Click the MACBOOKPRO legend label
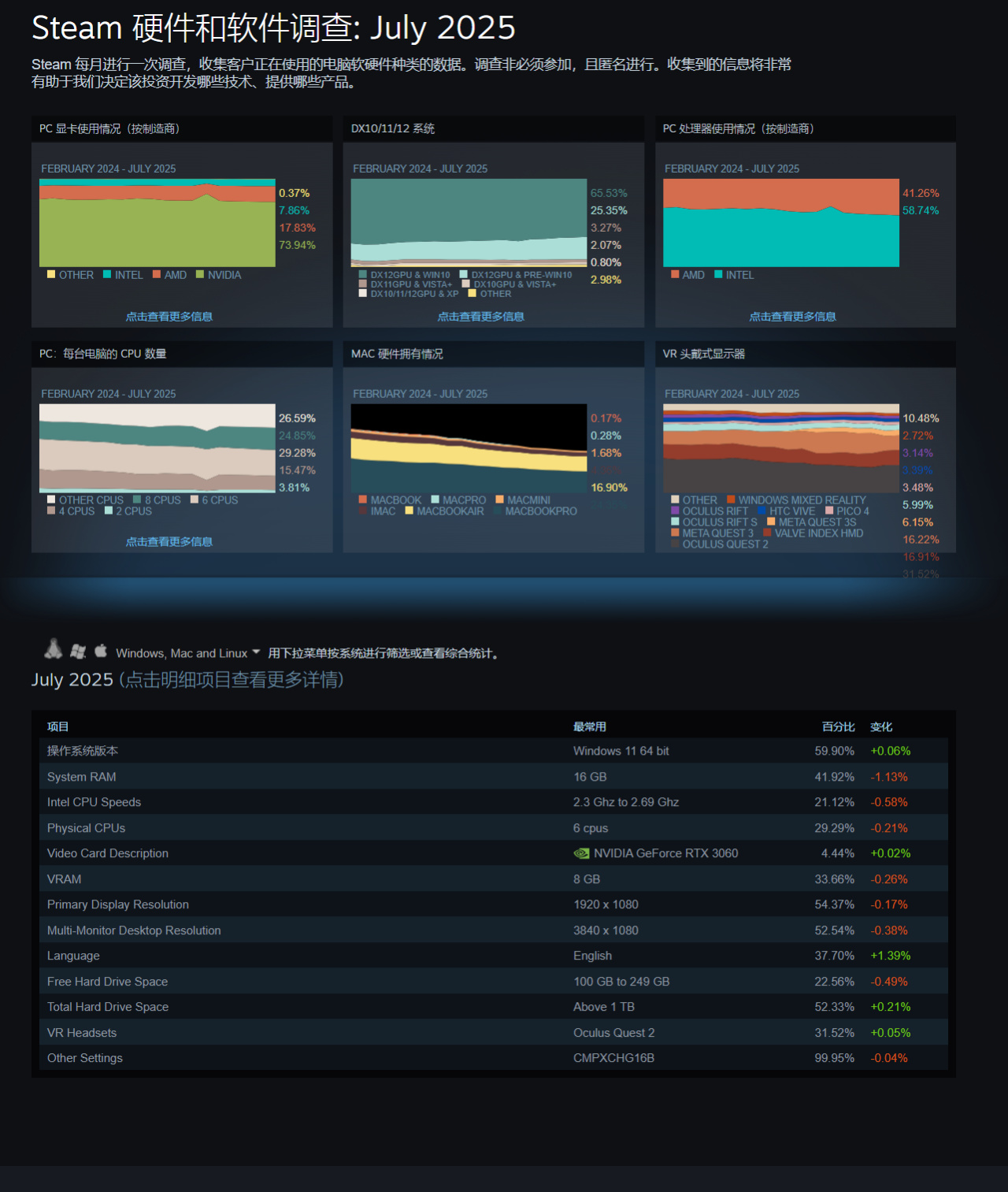The height and width of the screenshot is (1192, 1008). pyautogui.click(x=541, y=511)
